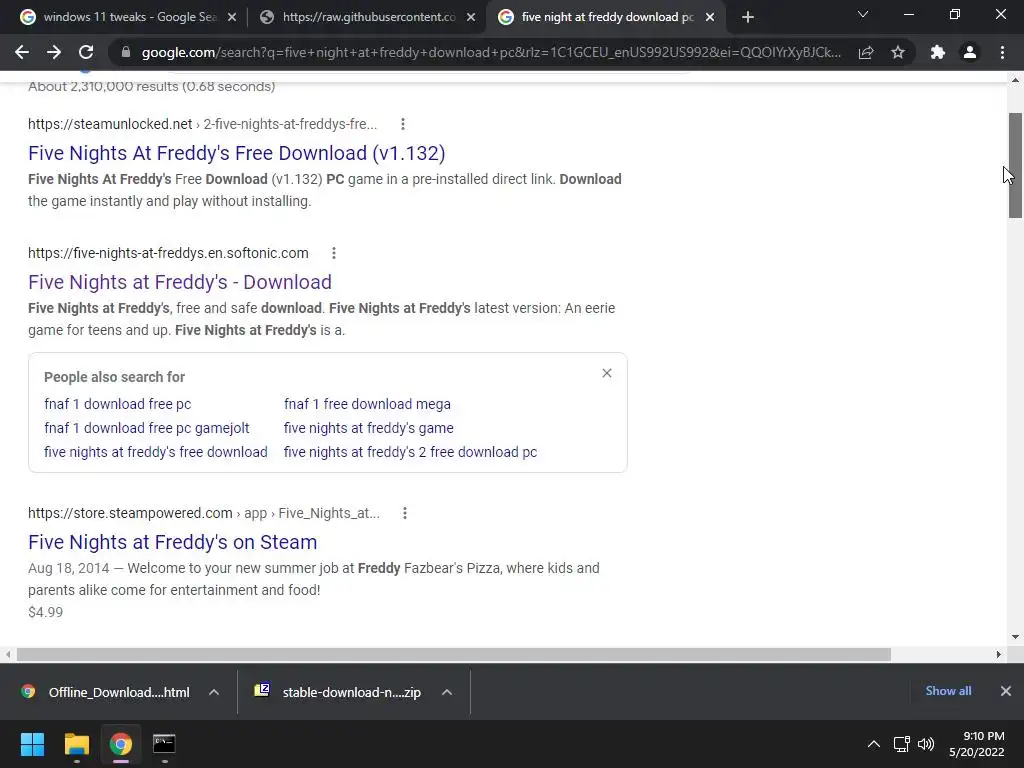Open Five Nights At Freddy's Free Download link
The height and width of the screenshot is (768, 1024).
(236, 153)
